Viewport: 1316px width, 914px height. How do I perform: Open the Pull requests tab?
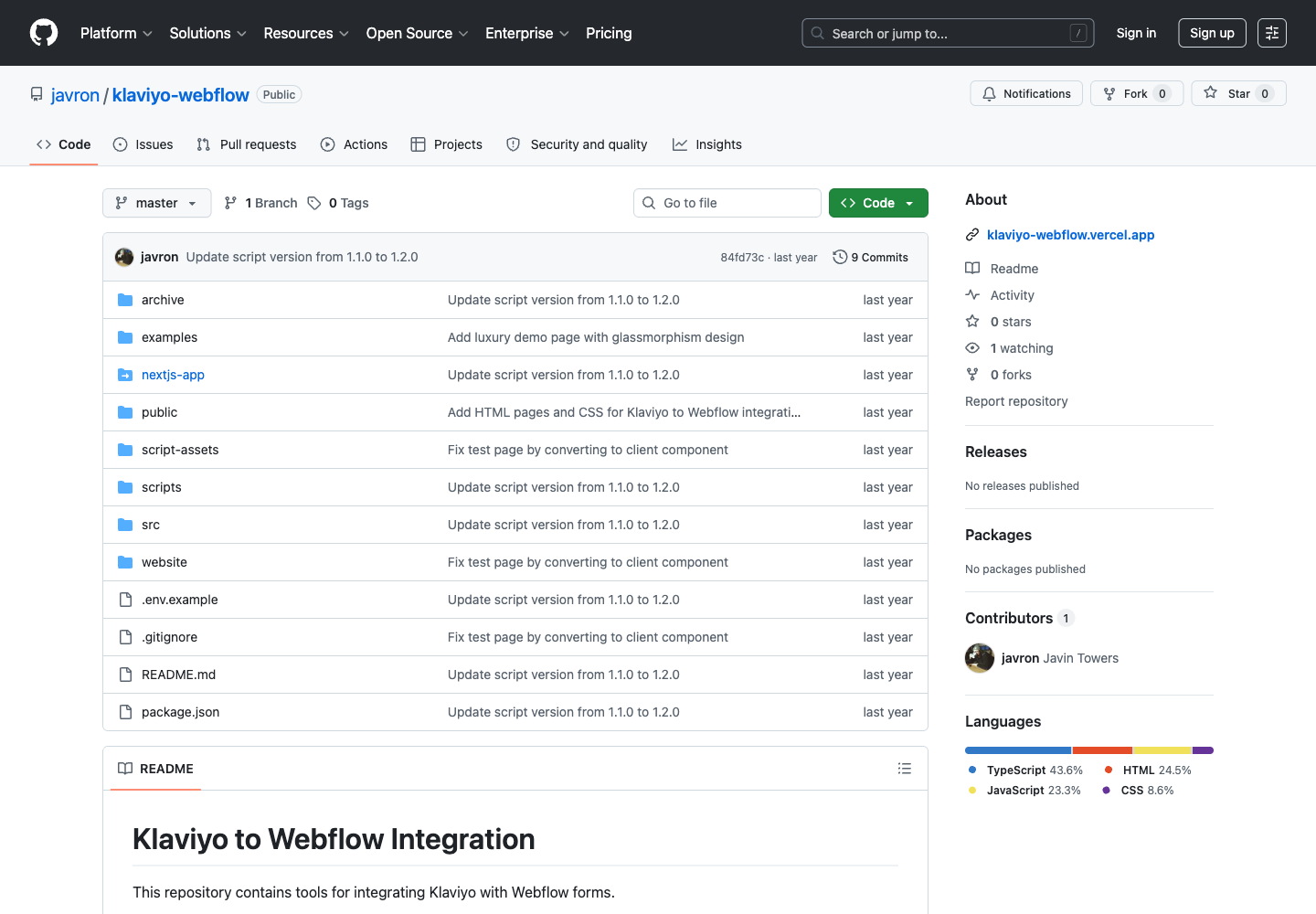pyautogui.click(x=247, y=144)
